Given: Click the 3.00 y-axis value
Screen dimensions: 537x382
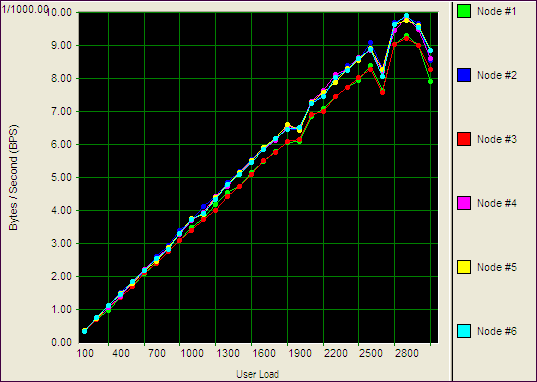Looking at the screenshot, I should pyautogui.click(x=62, y=244).
